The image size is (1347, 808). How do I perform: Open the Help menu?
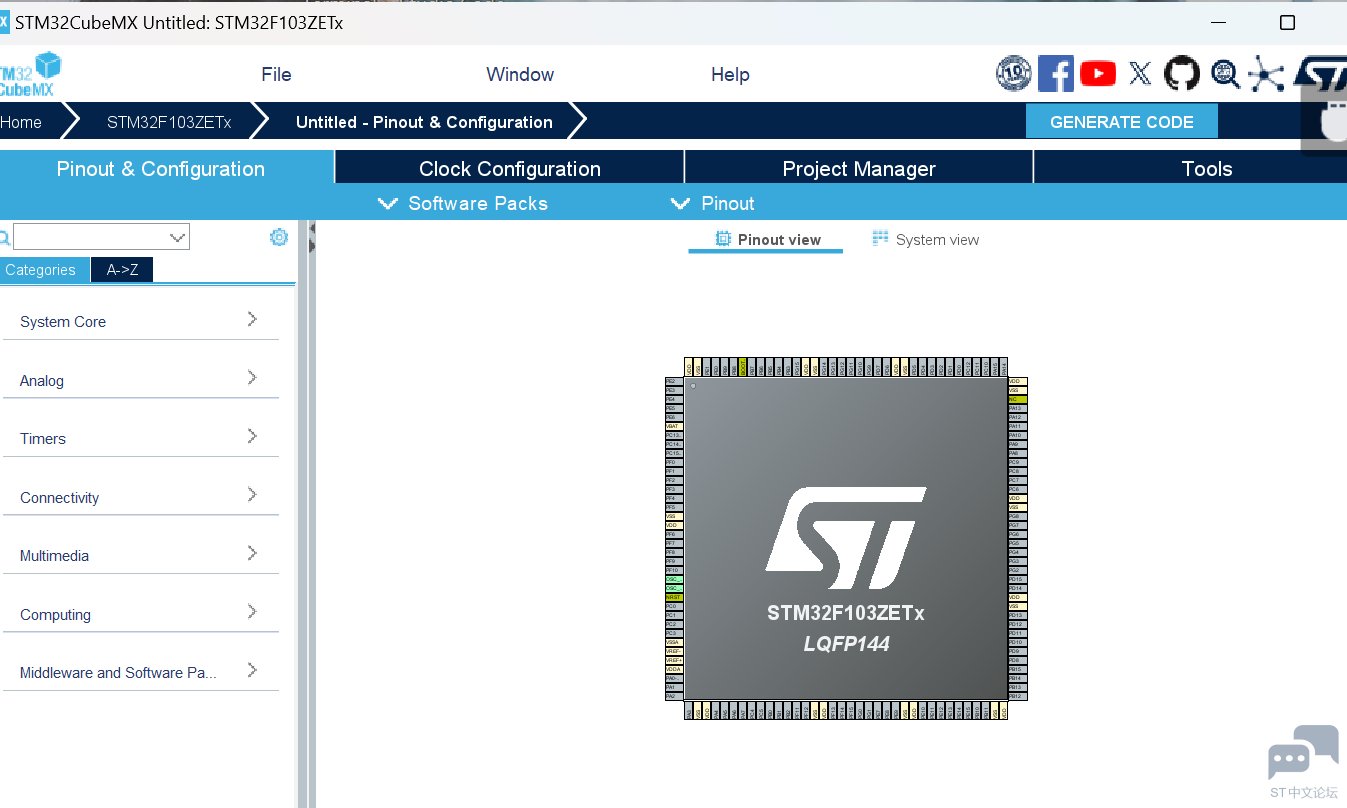(x=730, y=74)
